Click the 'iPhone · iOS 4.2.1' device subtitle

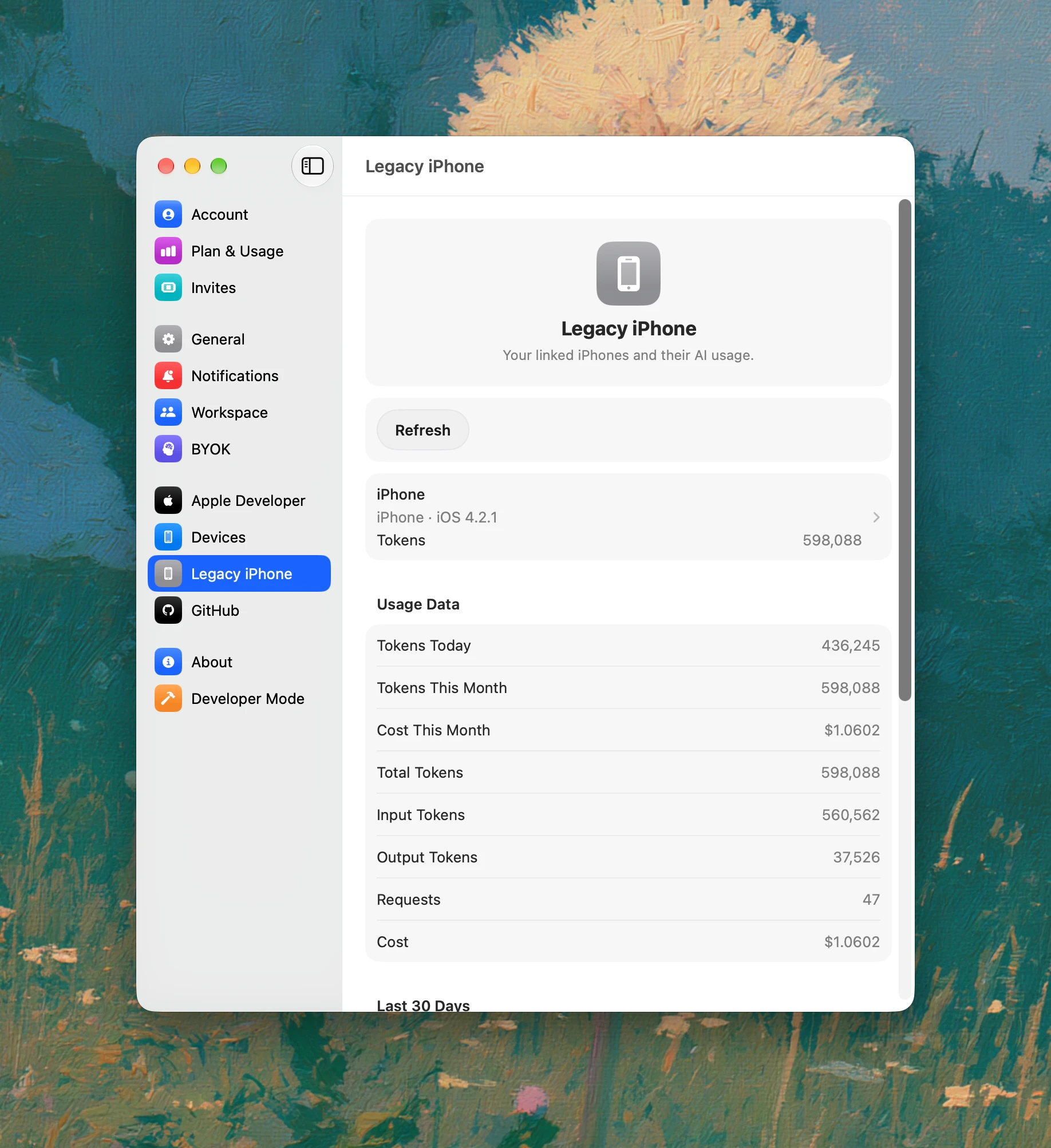437,517
